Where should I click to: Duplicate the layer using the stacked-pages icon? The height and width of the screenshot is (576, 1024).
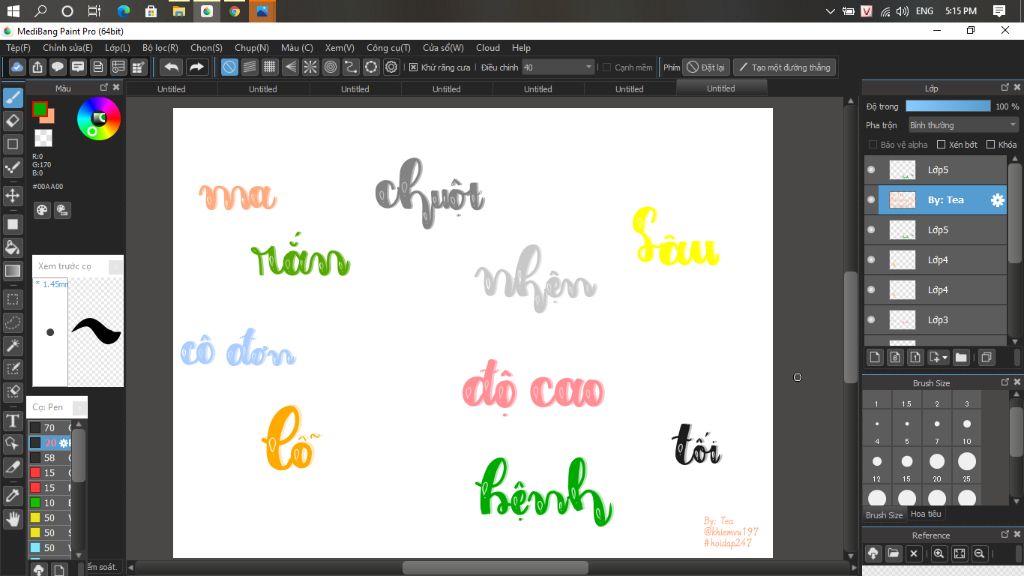coord(986,357)
